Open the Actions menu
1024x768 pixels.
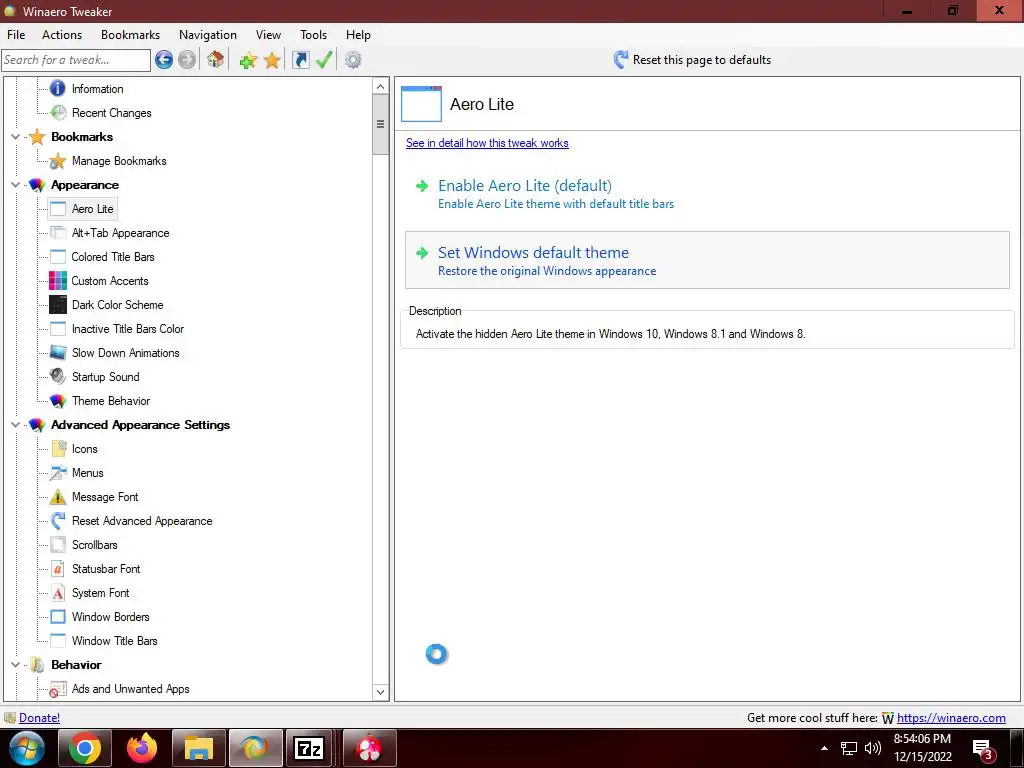62,35
